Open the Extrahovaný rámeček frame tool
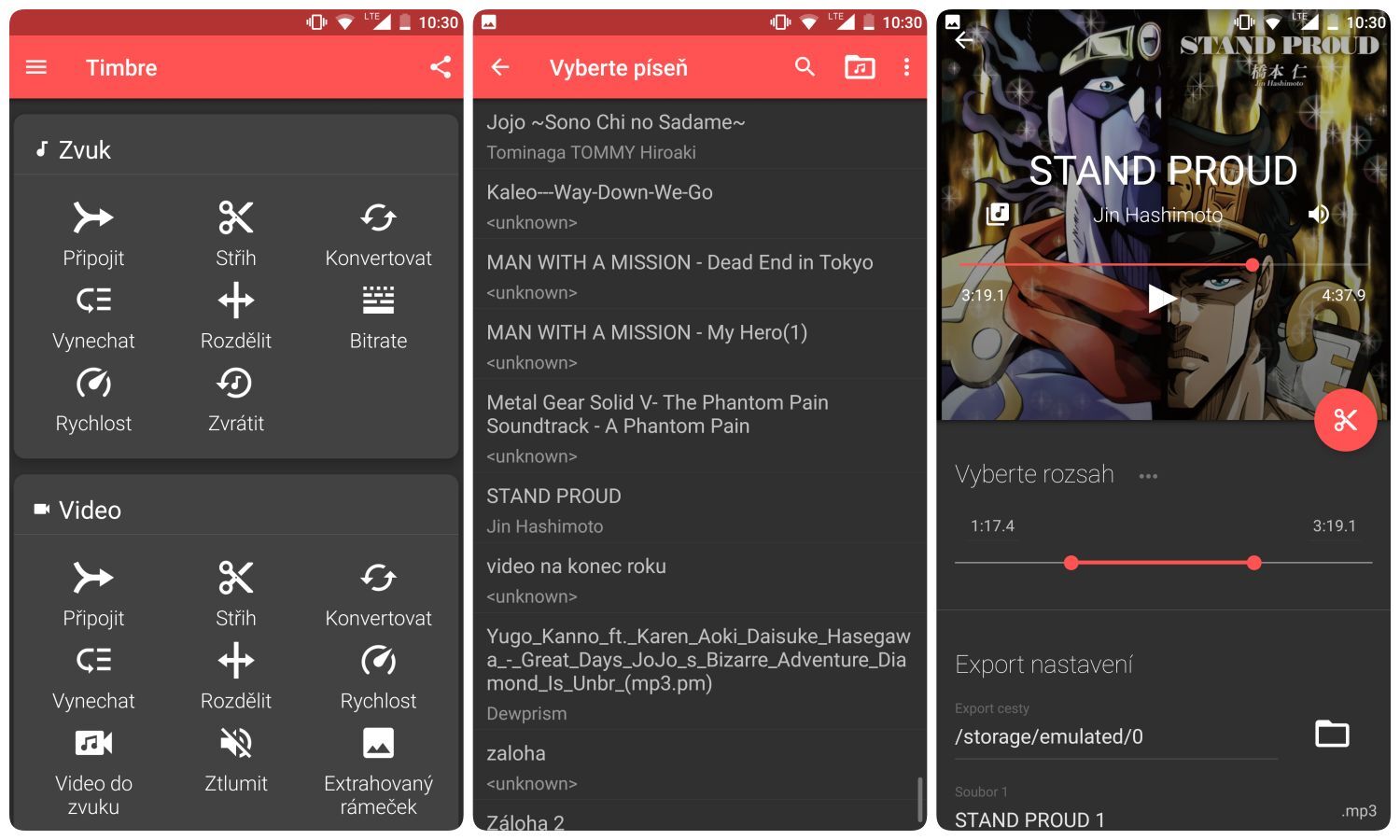Image resolution: width=1400 pixels, height=840 pixels. (378, 766)
